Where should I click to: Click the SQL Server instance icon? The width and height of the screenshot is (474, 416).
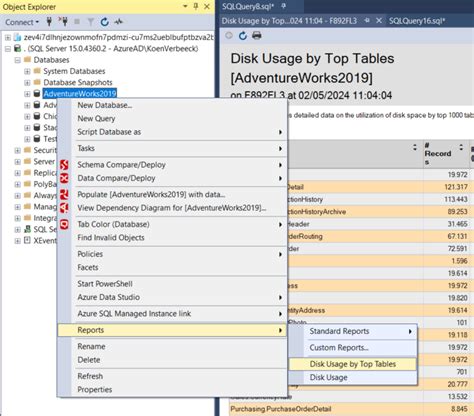pyautogui.click(x=17, y=49)
